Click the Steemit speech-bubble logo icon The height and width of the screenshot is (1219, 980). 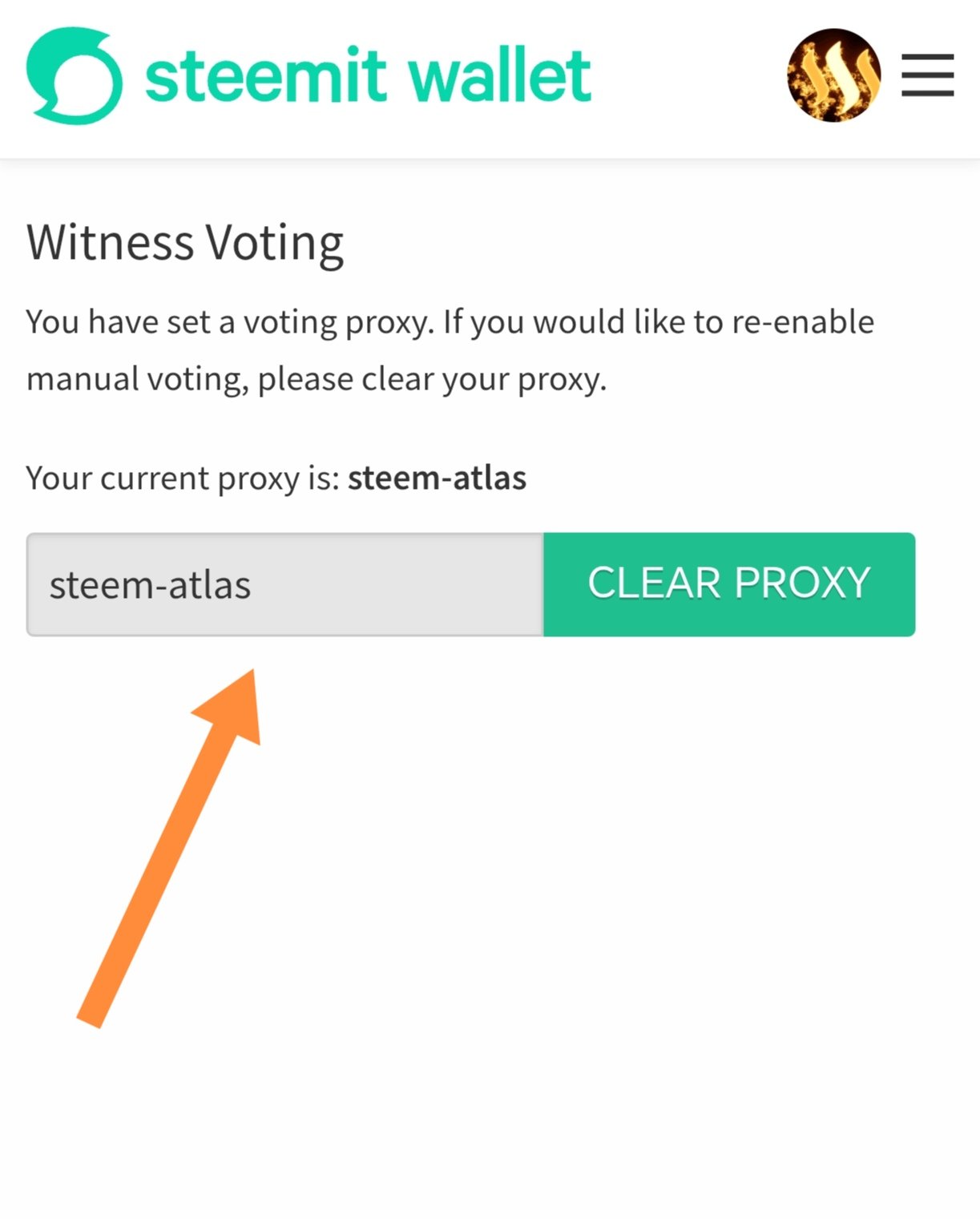(x=74, y=76)
